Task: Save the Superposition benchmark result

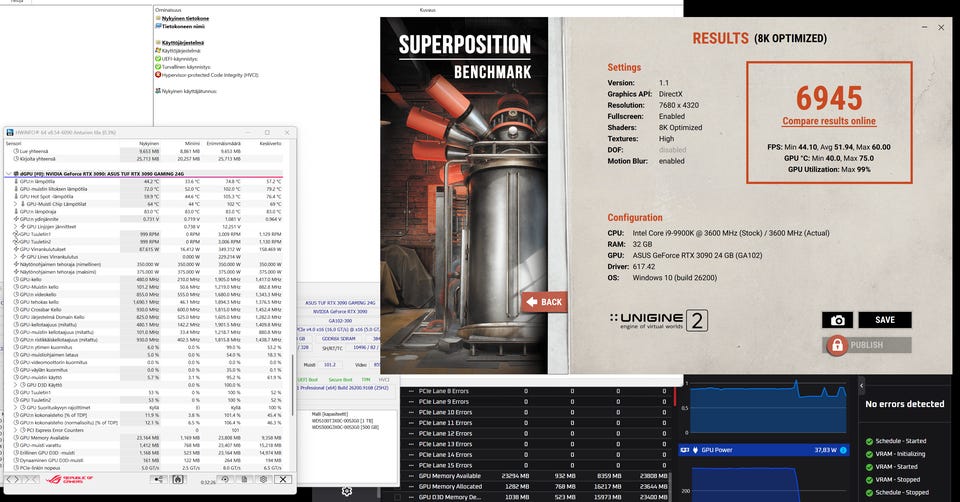Action: pyautogui.click(x=885, y=320)
